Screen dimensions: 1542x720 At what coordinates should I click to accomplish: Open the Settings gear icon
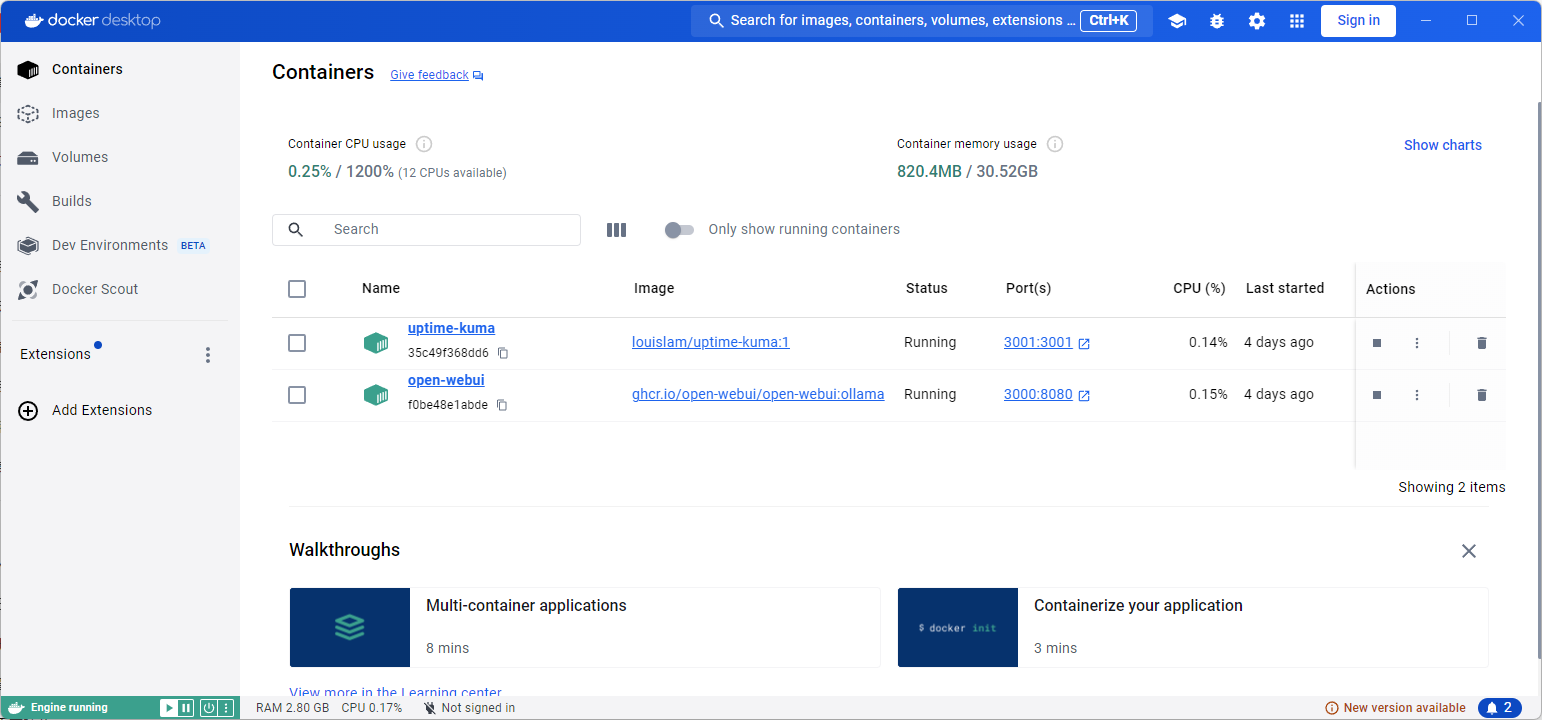1257,21
